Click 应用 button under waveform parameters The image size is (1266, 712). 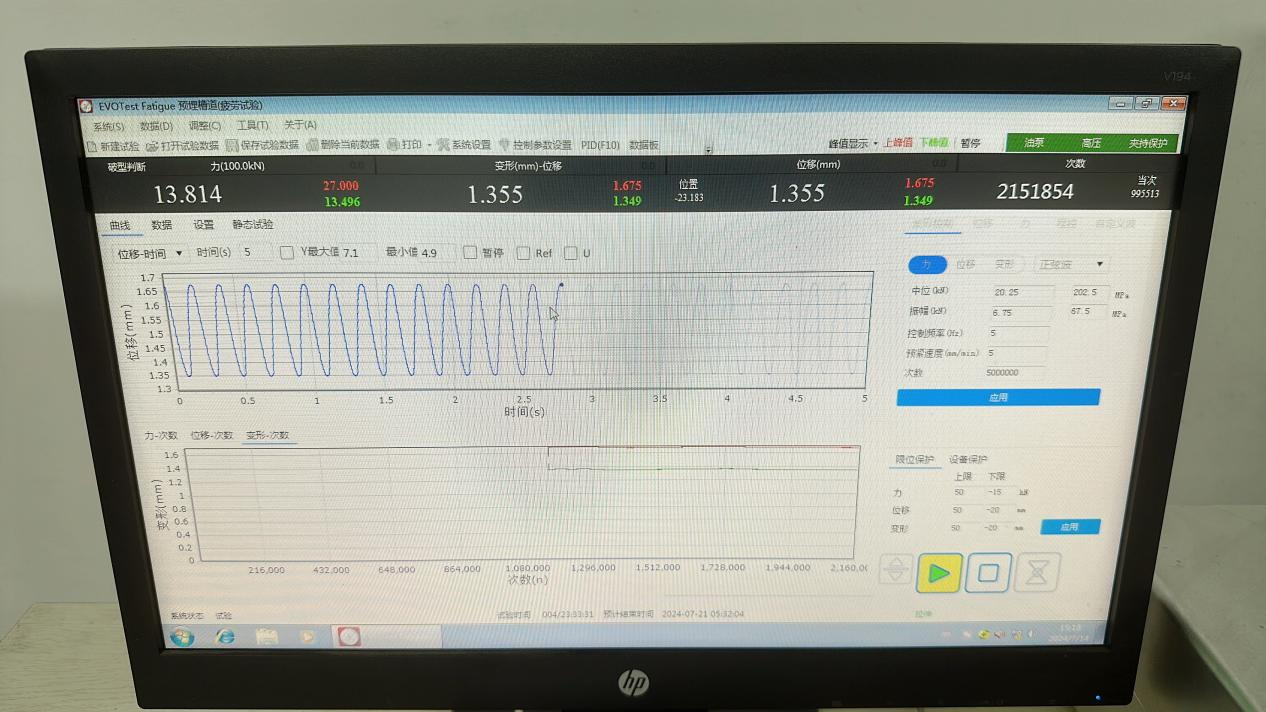pos(998,398)
